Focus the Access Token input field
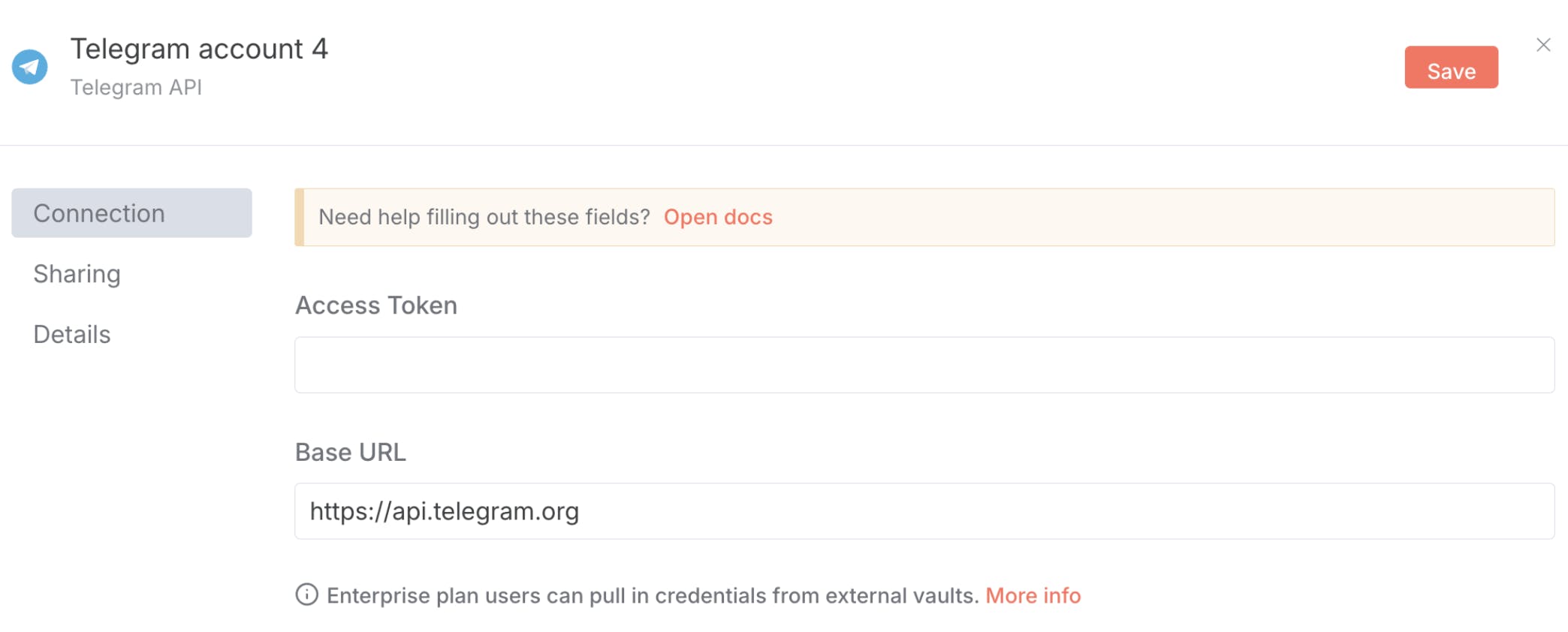 coord(924,365)
